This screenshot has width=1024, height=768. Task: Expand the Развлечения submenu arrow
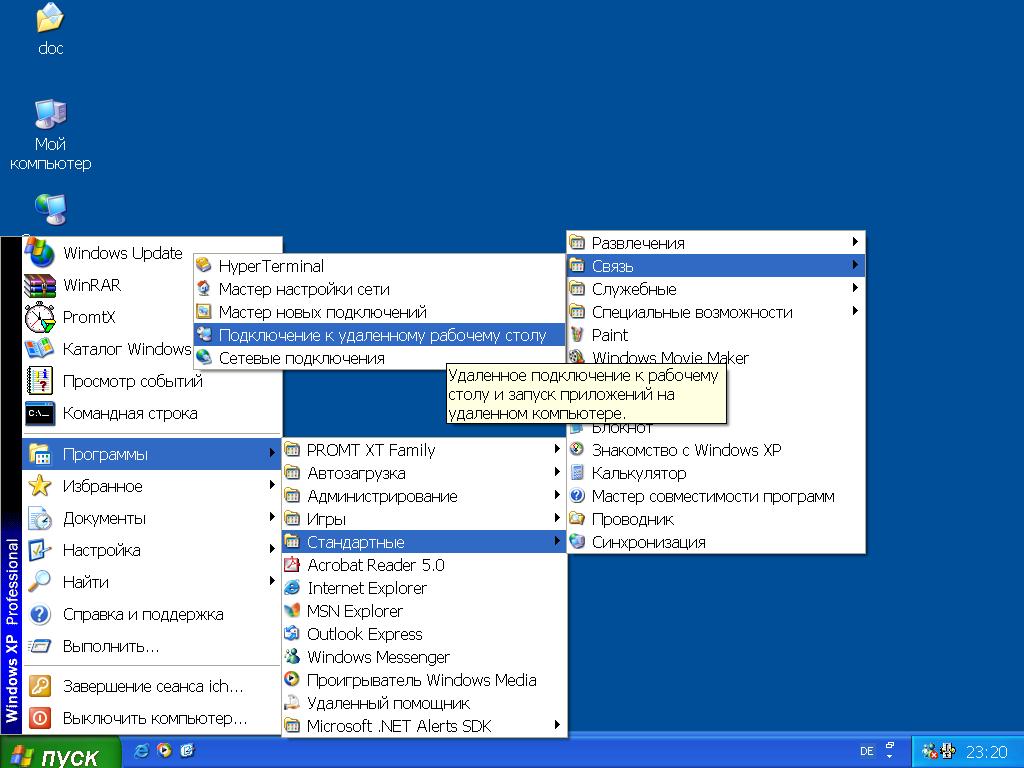855,242
